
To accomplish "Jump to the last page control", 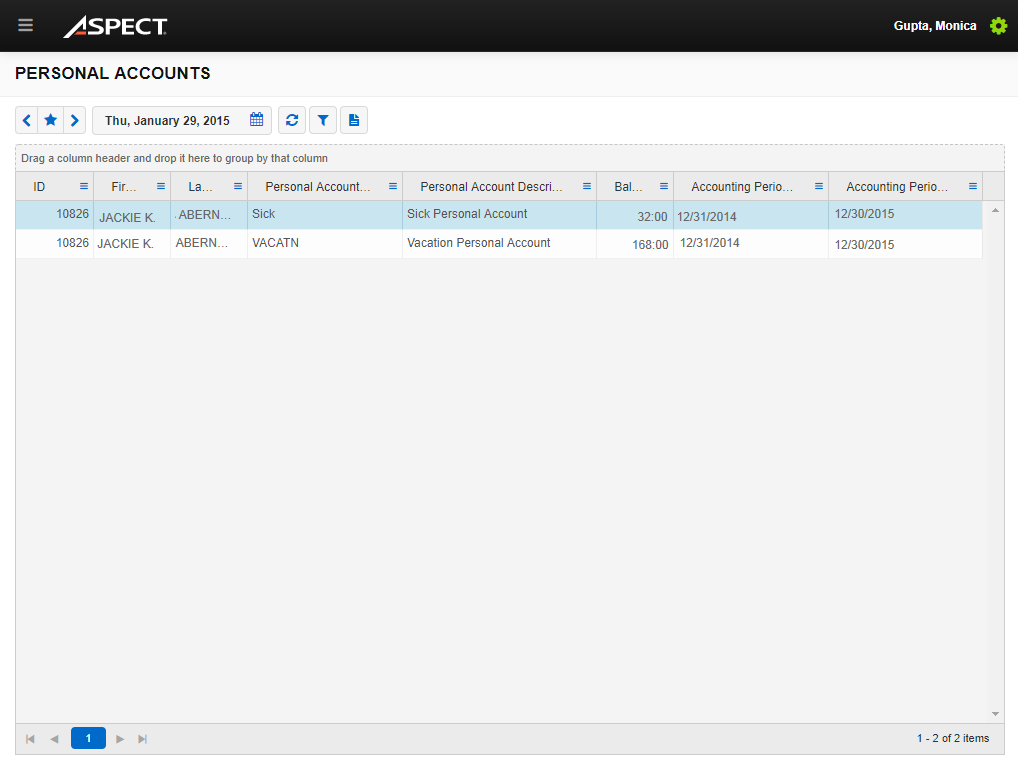I will coord(142,738).
